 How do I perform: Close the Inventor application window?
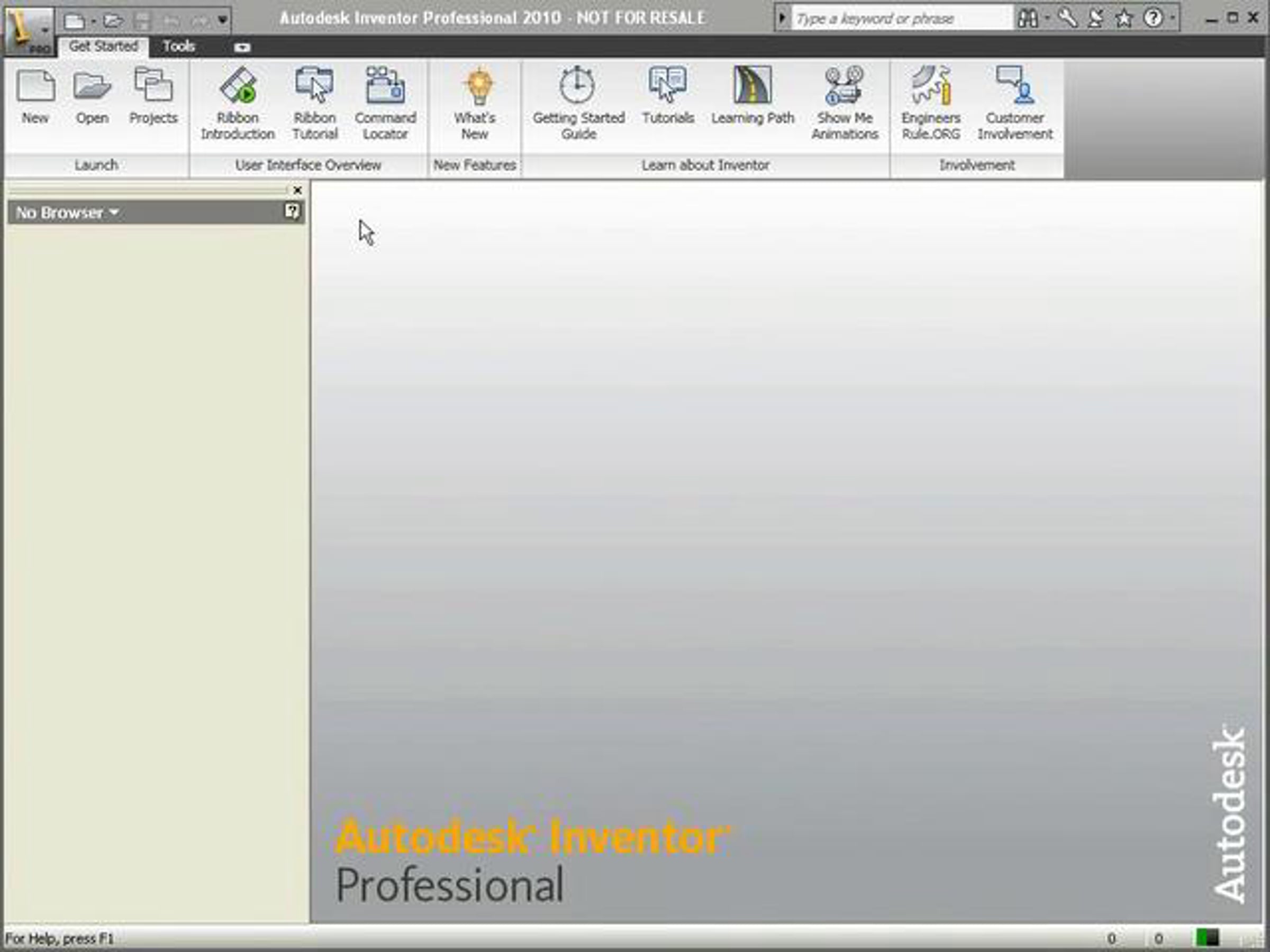pos(1254,19)
